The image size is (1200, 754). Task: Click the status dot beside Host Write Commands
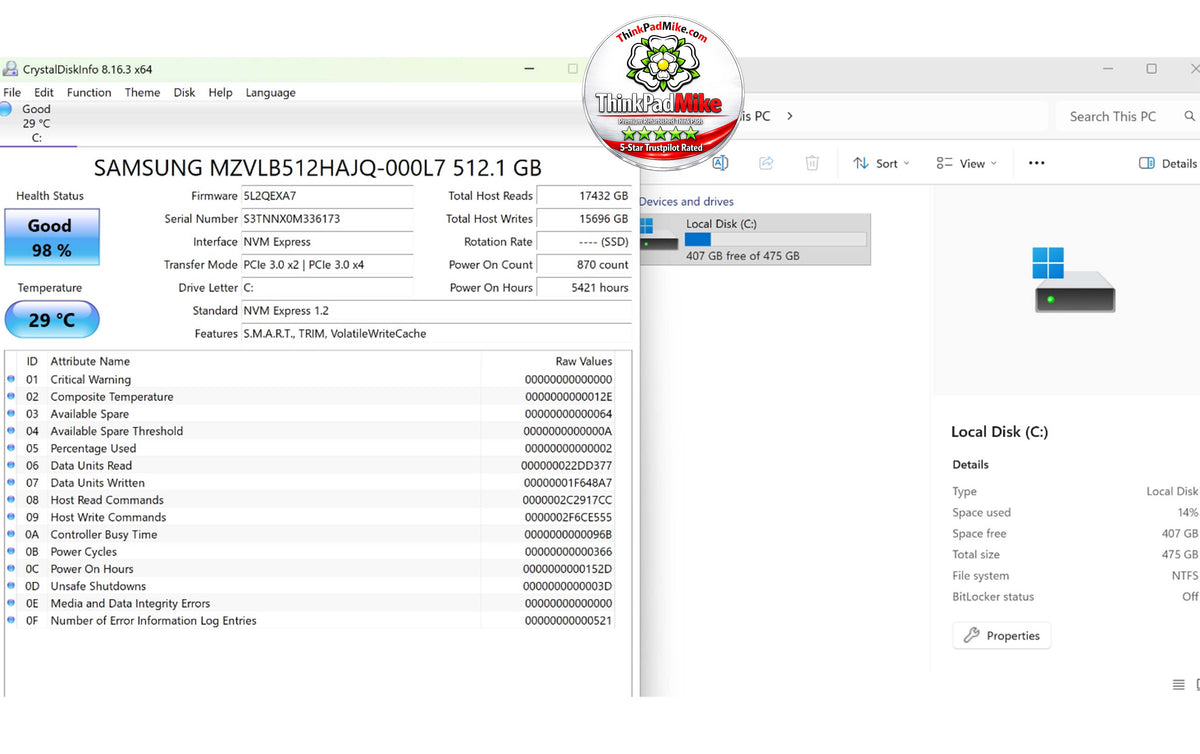point(11,517)
